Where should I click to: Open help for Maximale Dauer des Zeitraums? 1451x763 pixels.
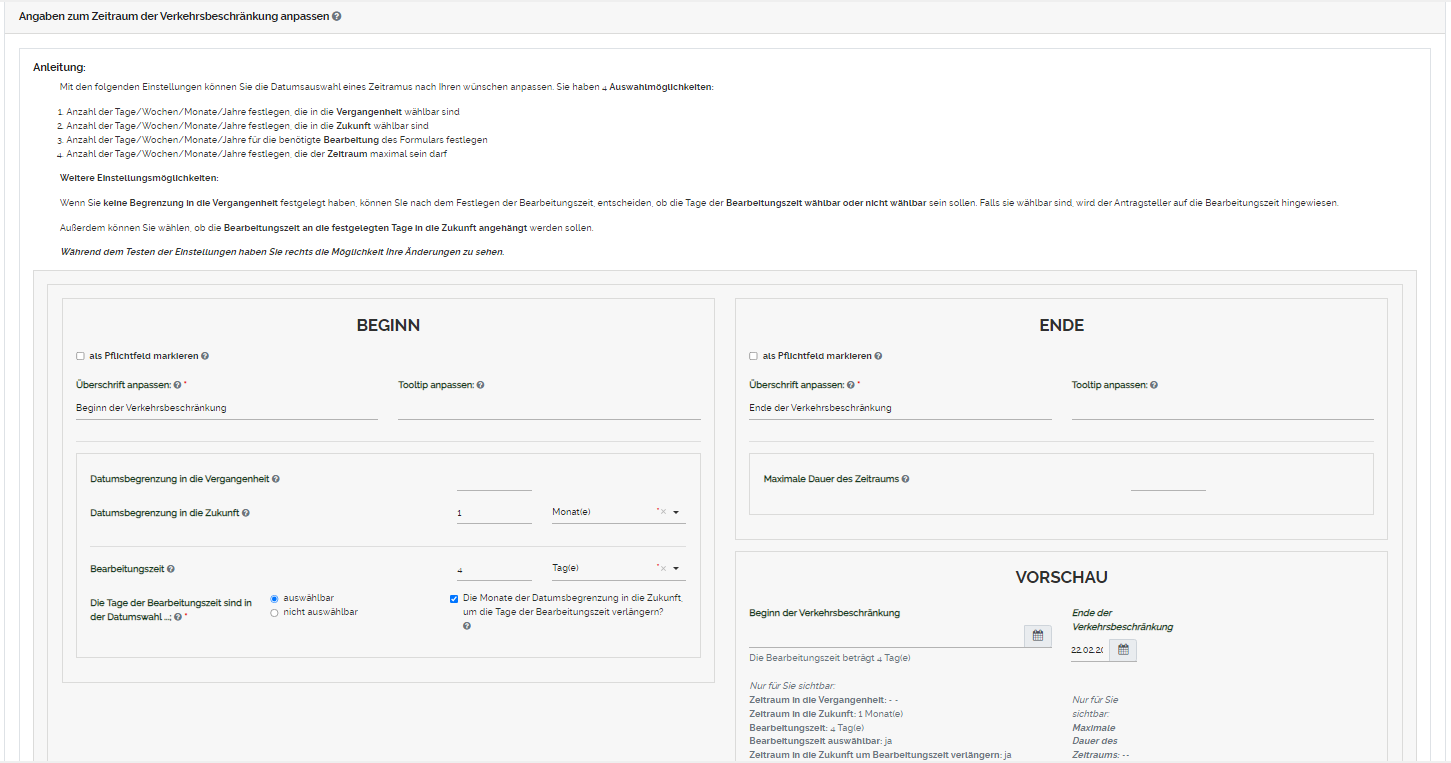click(x=906, y=478)
